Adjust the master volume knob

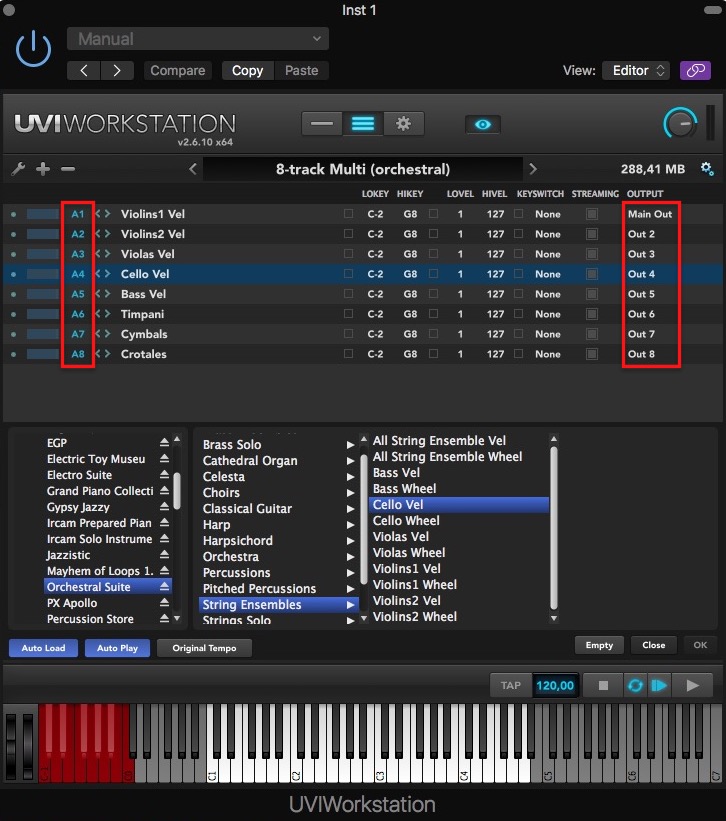(680, 123)
